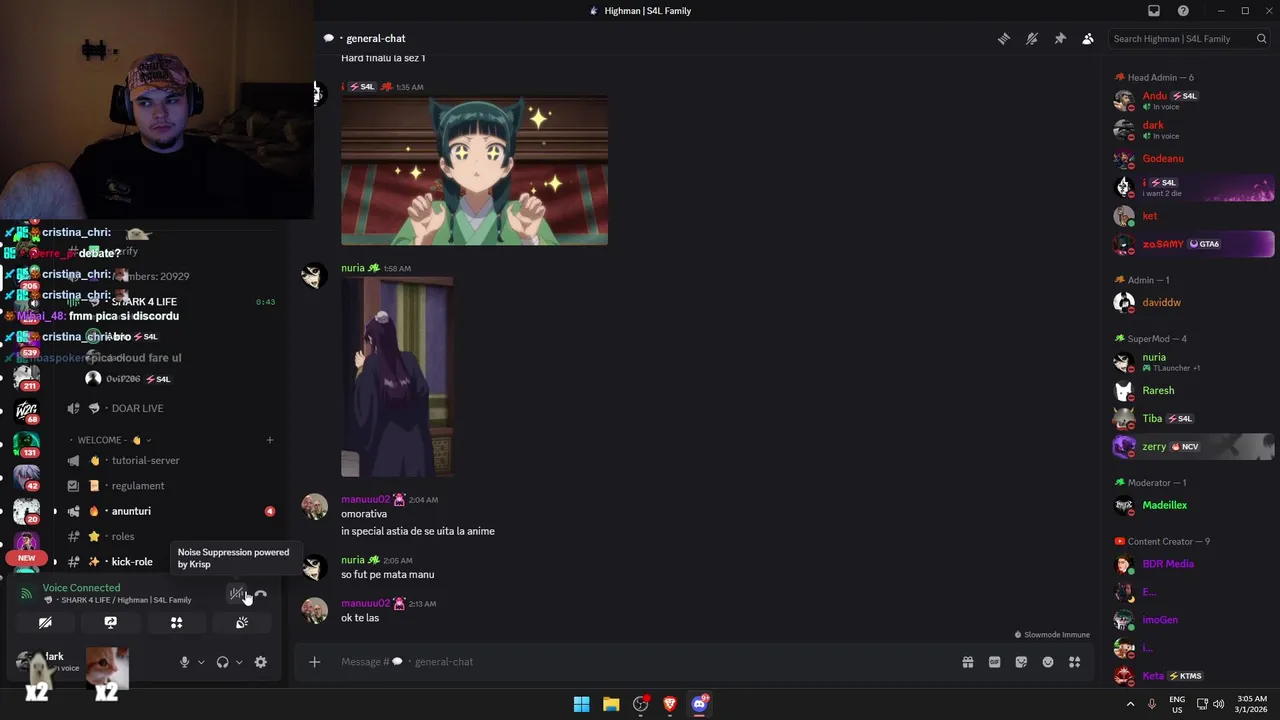
Task: Open the headphones output device dropdown arrow
Action: pos(239,662)
